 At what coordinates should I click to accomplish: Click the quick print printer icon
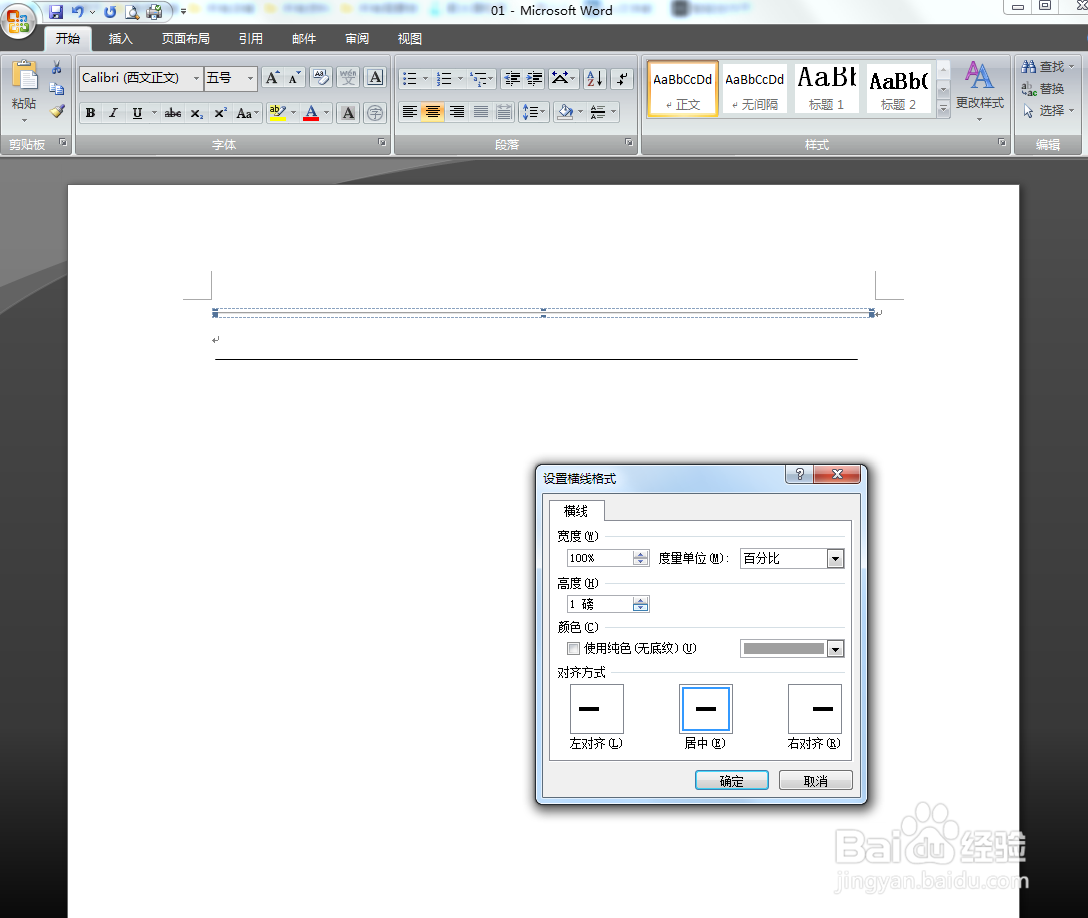click(154, 12)
